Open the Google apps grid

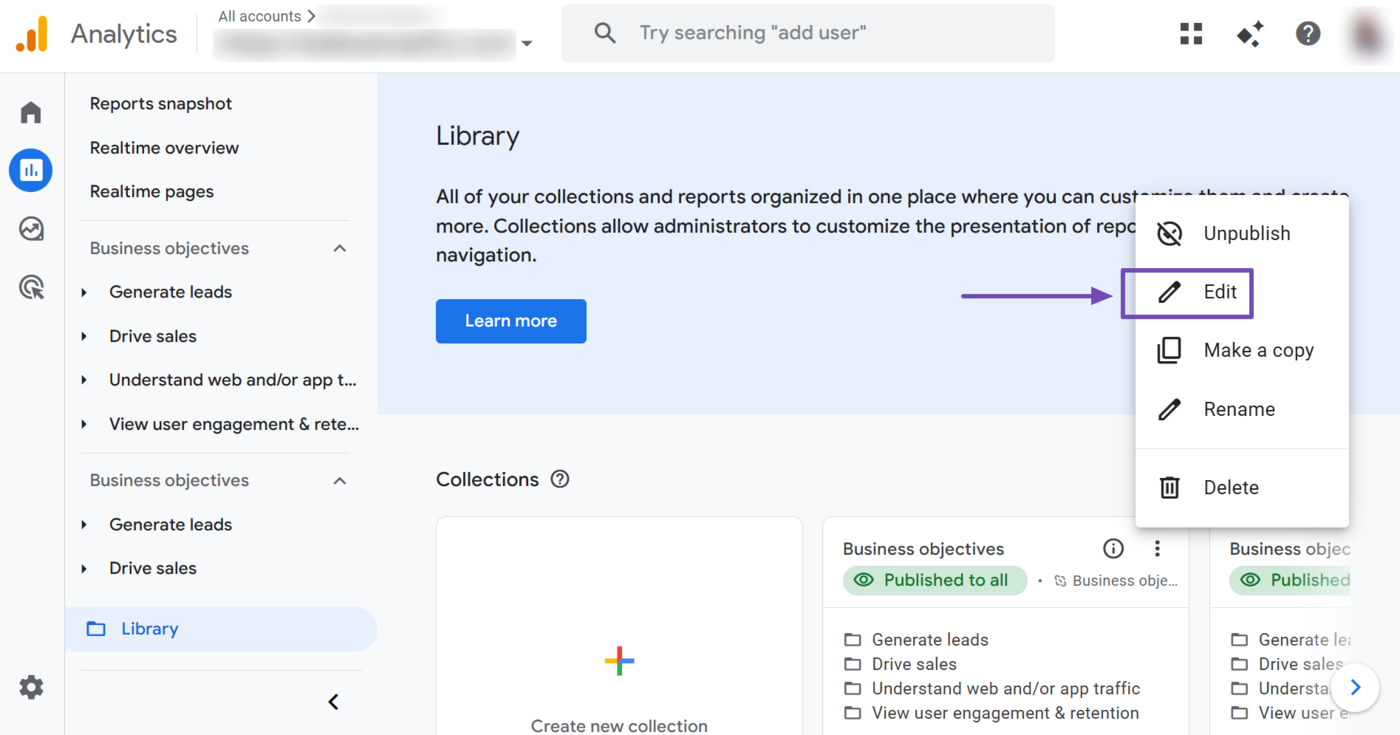pyautogui.click(x=1190, y=33)
